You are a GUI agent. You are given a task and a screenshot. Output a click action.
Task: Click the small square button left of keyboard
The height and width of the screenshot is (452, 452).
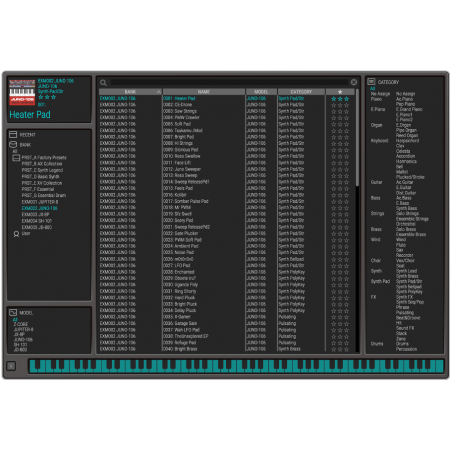11,366
